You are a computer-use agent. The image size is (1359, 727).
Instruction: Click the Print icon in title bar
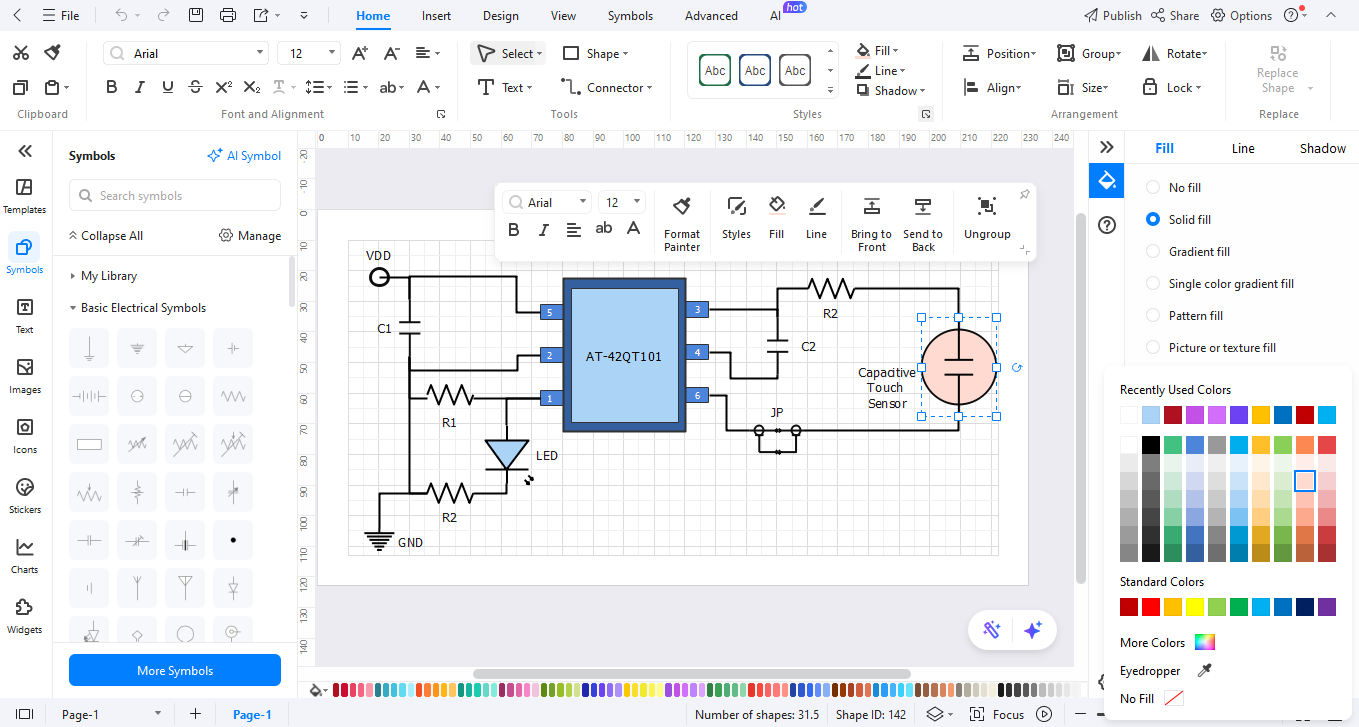228,15
